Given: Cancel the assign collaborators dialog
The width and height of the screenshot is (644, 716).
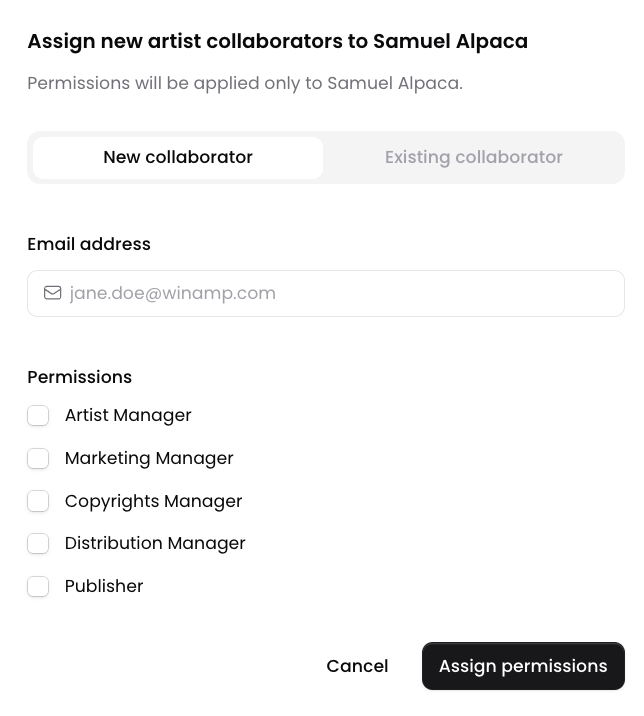Looking at the screenshot, I should point(357,666).
